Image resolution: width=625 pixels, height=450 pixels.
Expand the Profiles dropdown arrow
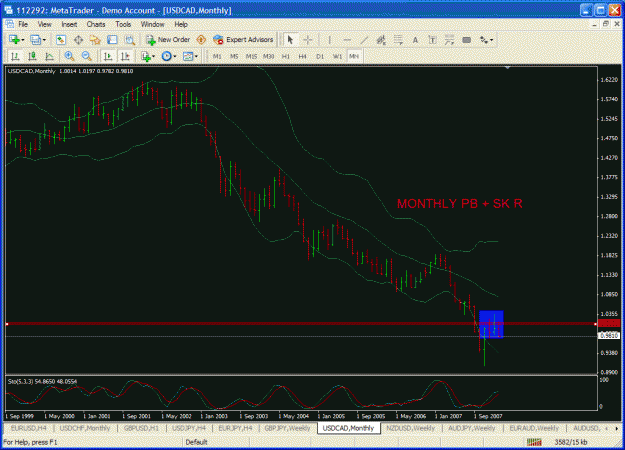[x=44, y=40]
